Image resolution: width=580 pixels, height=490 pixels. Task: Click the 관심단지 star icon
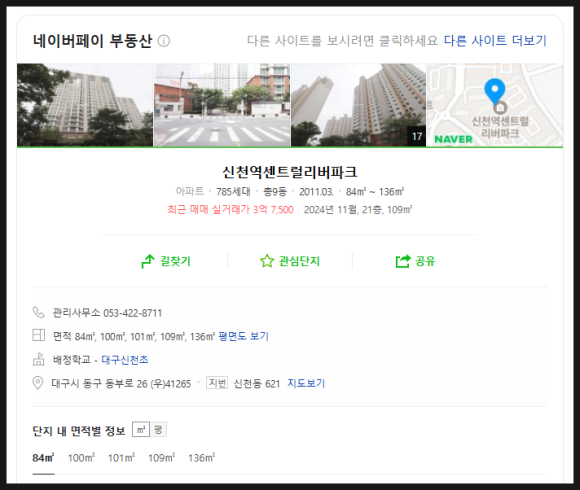[x=267, y=261]
